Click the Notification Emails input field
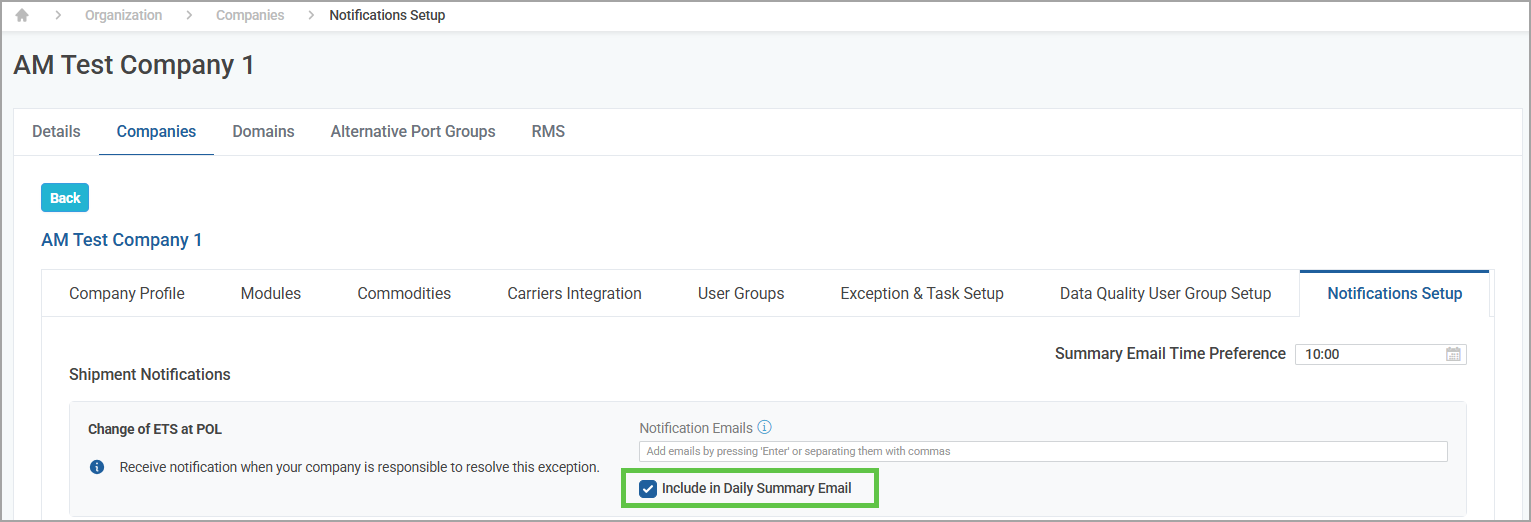The image size is (1531, 522). [1043, 451]
